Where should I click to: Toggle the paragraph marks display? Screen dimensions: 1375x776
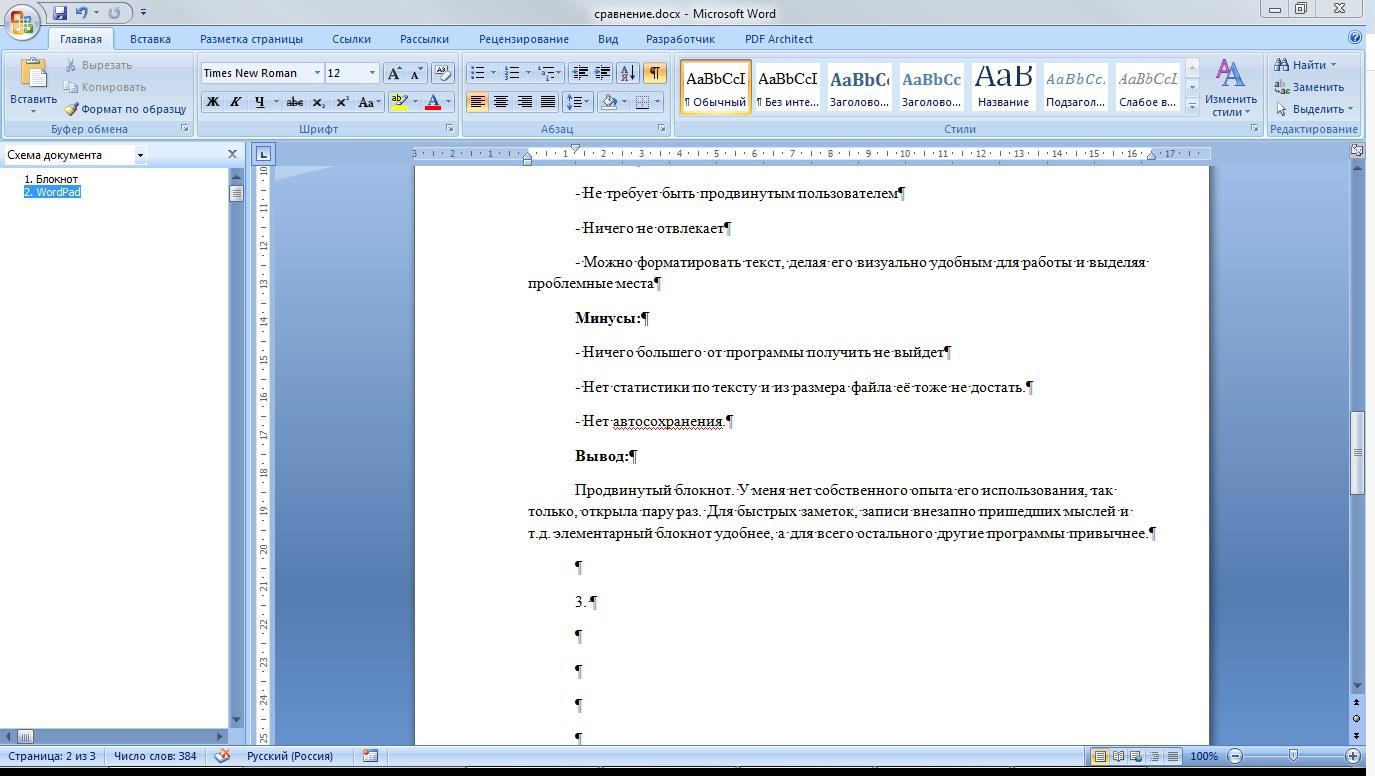tap(654, 73)
